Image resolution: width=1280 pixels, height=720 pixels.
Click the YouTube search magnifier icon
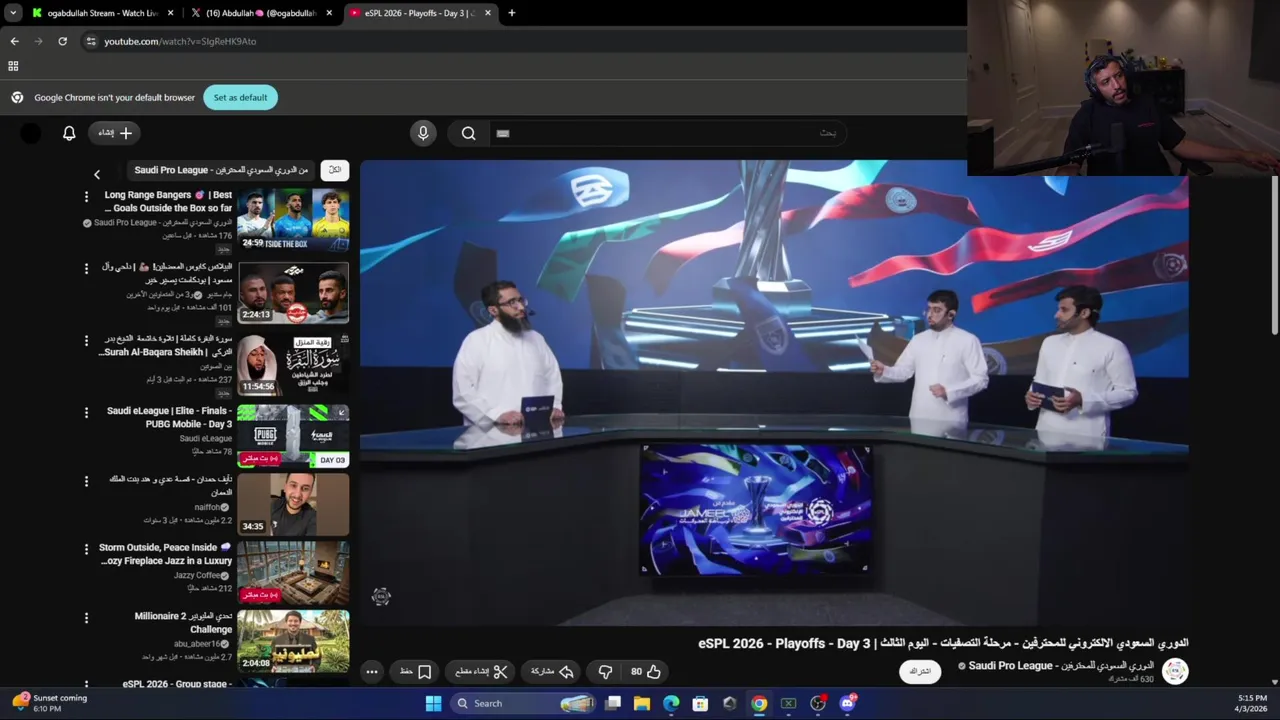pyautogui.click(x=468, y=133)
